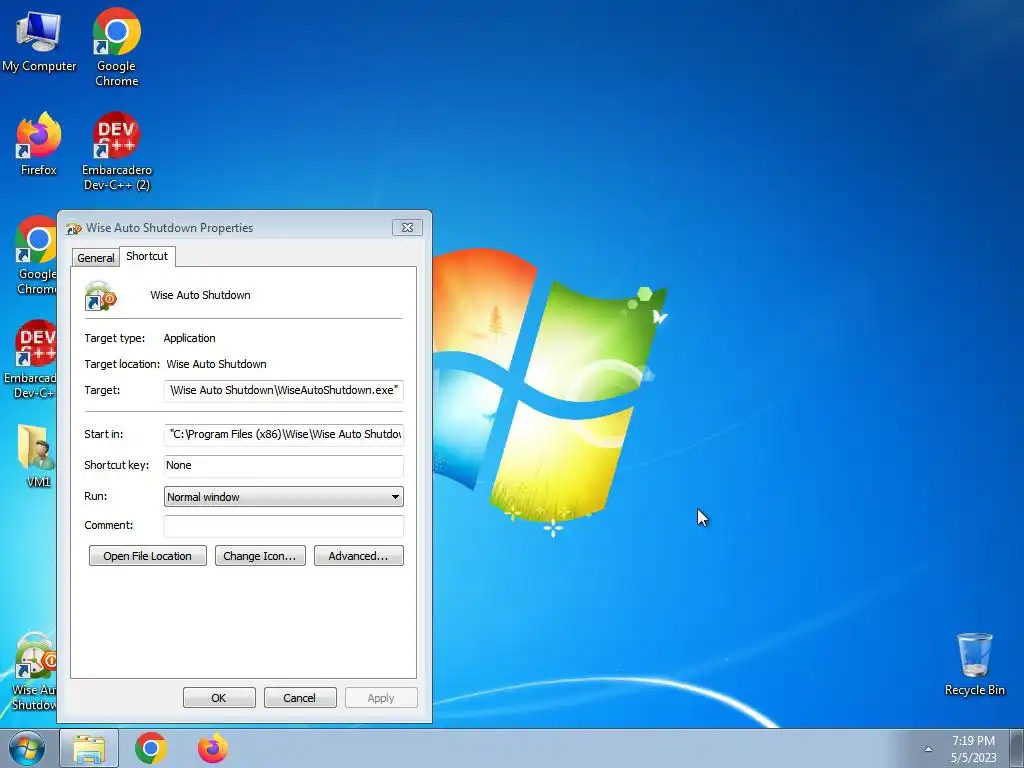Screen dimensions: 1024x768
Task: Select Embarcadero Dev-C++ (2) desktop shortcut
Action: [x=116, y=152]
